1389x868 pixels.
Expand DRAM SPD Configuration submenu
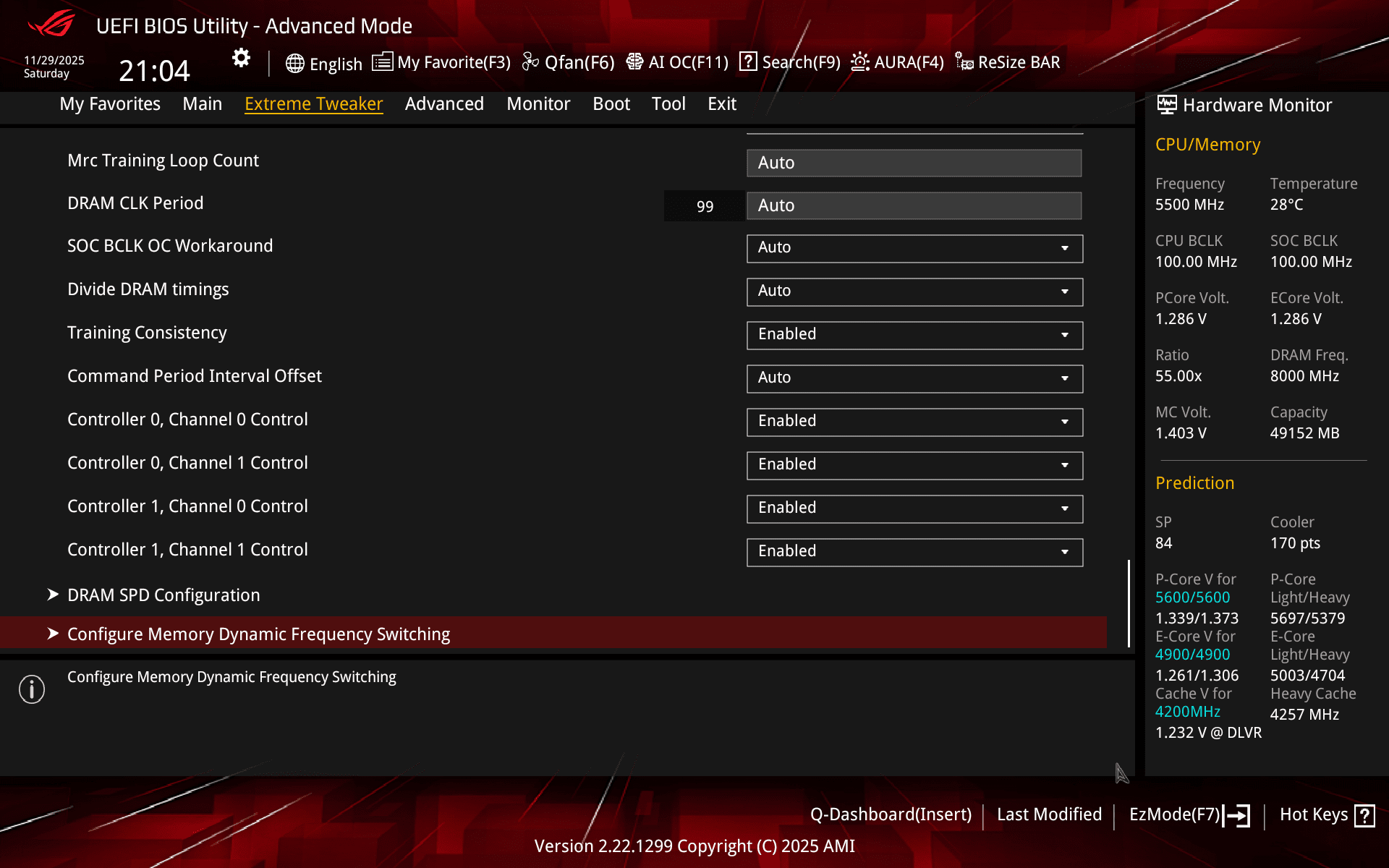(163, 595)
